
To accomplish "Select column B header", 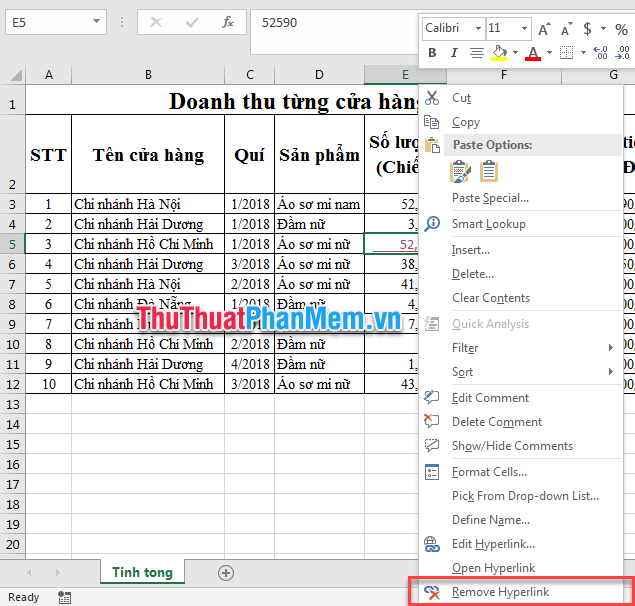I will point(148,75).
